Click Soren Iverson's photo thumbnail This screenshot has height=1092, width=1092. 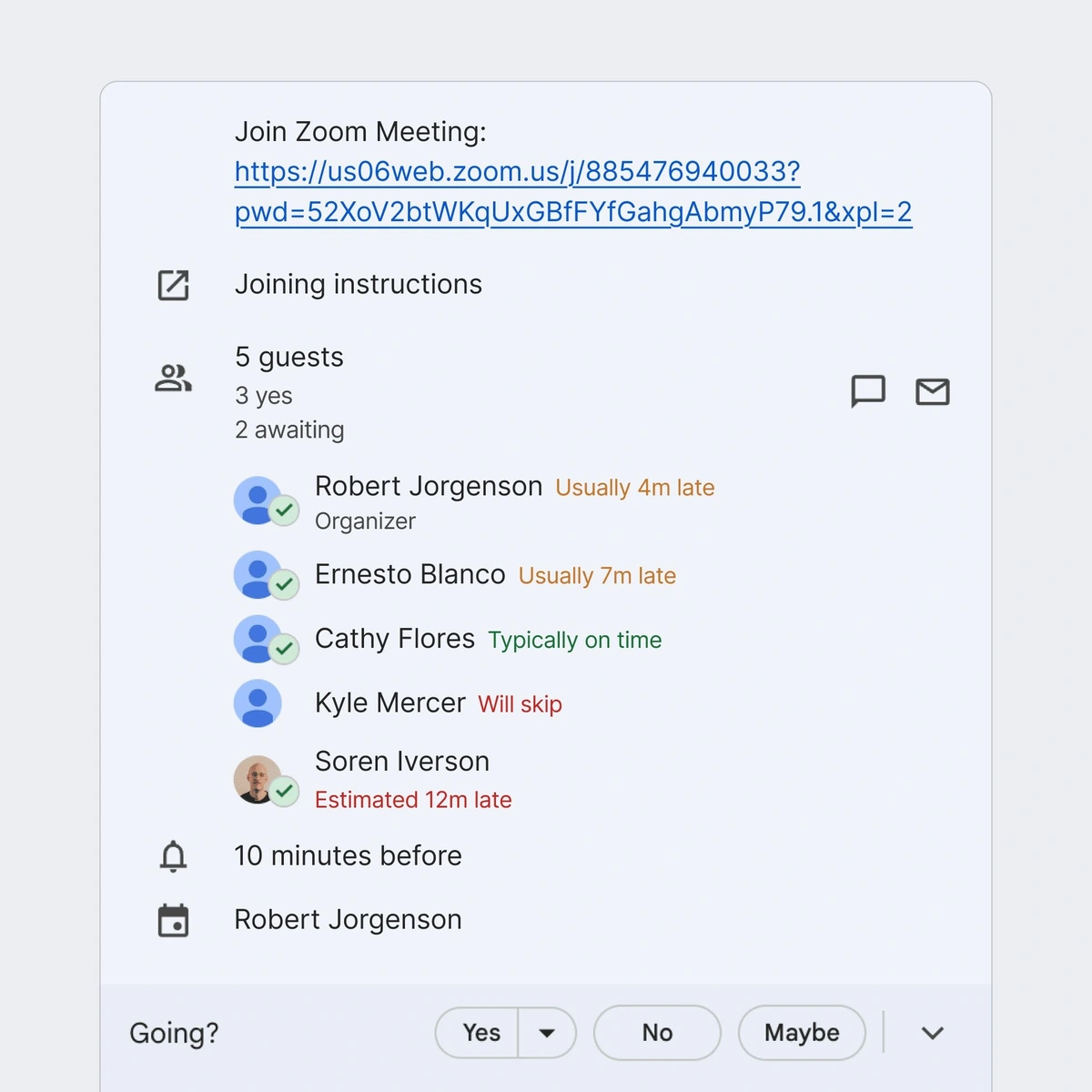[x=258, y=778]
